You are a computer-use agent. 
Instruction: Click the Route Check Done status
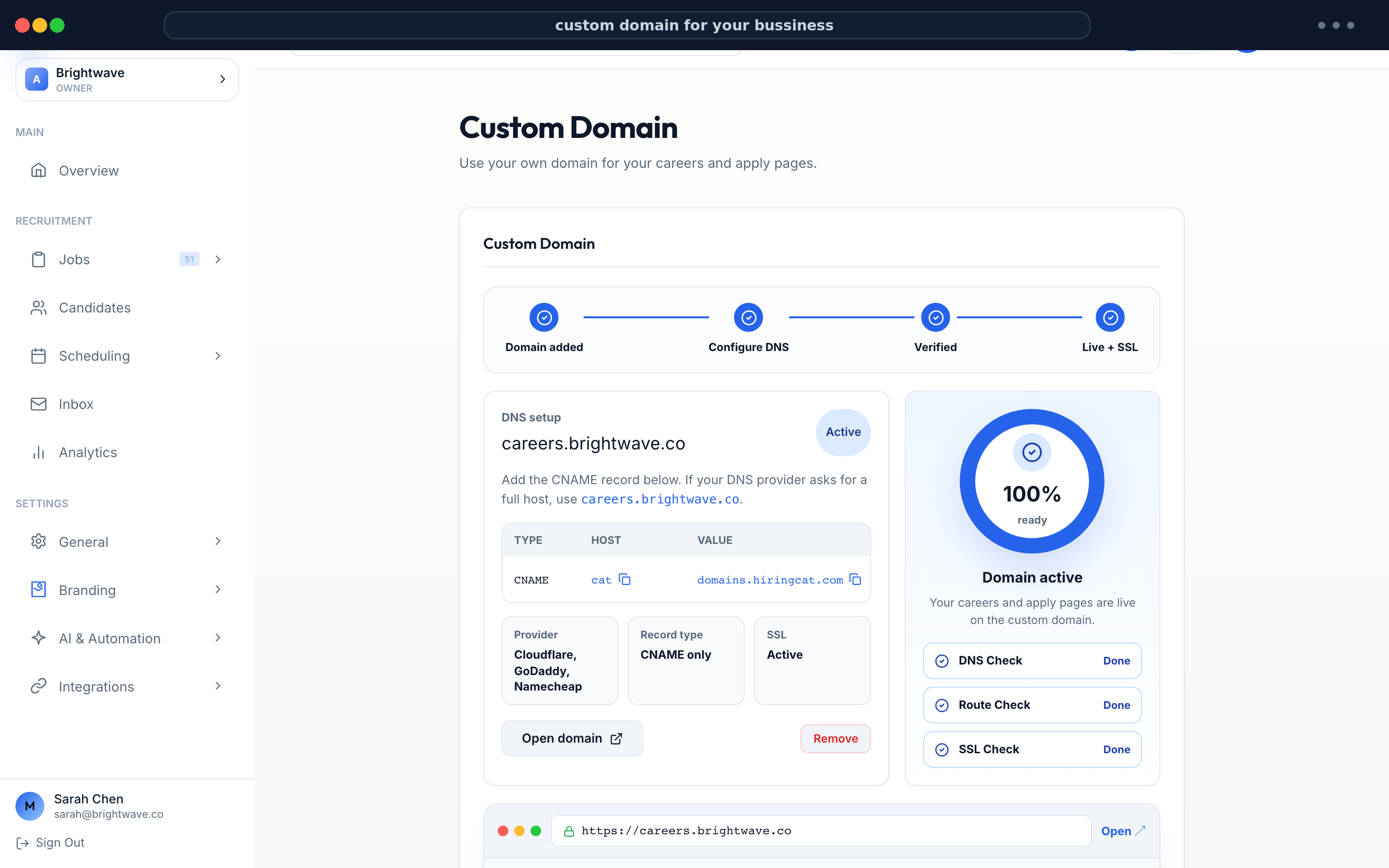[x=1117, y=705]
